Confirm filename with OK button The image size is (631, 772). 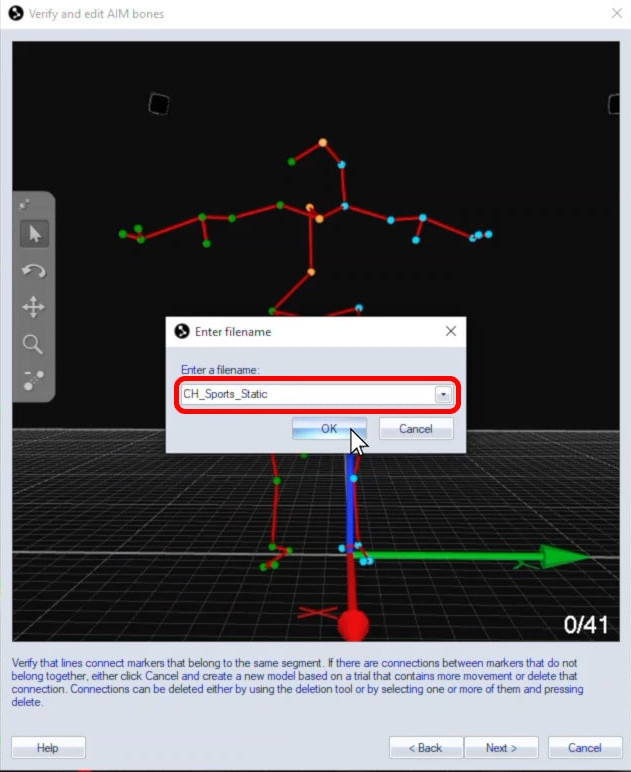click(x=329, y=429)
